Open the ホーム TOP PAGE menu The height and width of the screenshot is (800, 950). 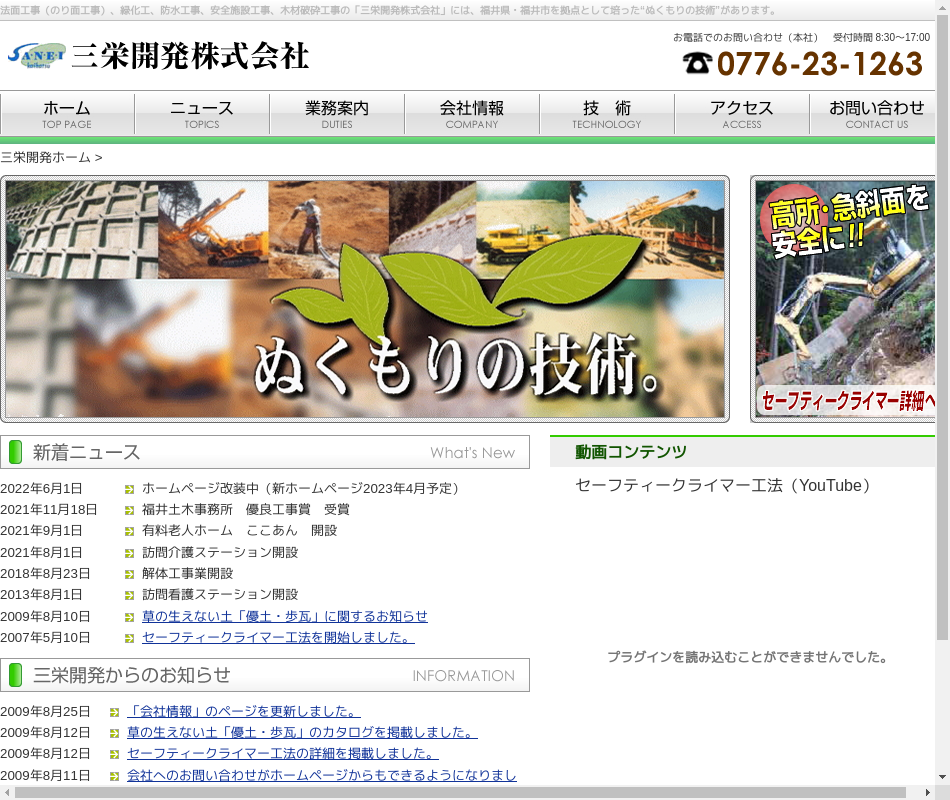pos(67,114)
